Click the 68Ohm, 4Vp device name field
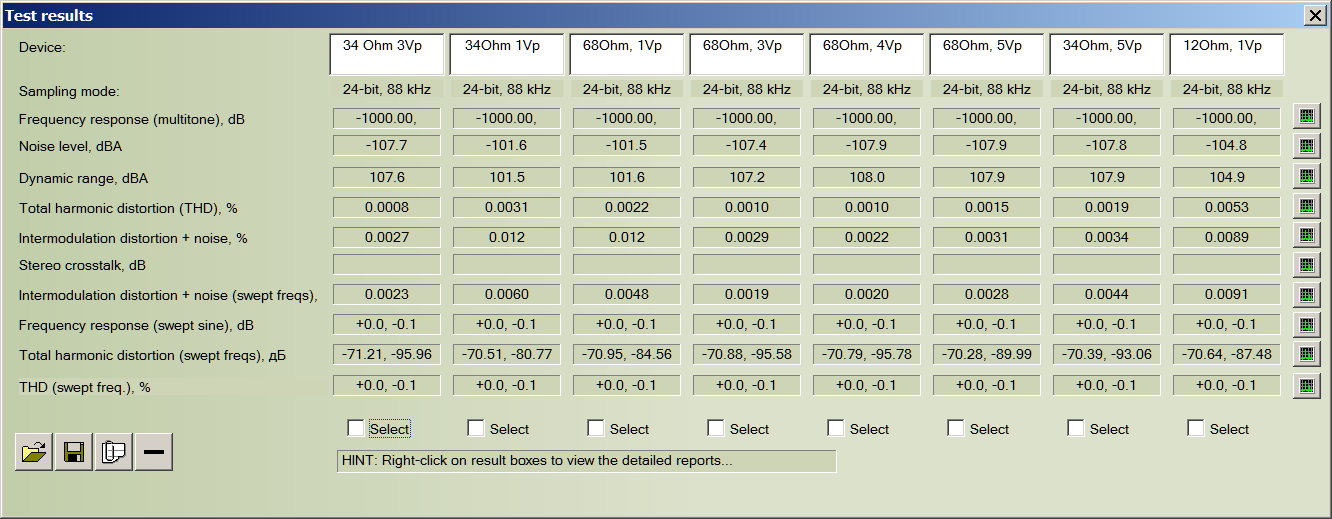The height and width of the screenshot is (519, 1332). pyautogui.click(x=867, y=54)
